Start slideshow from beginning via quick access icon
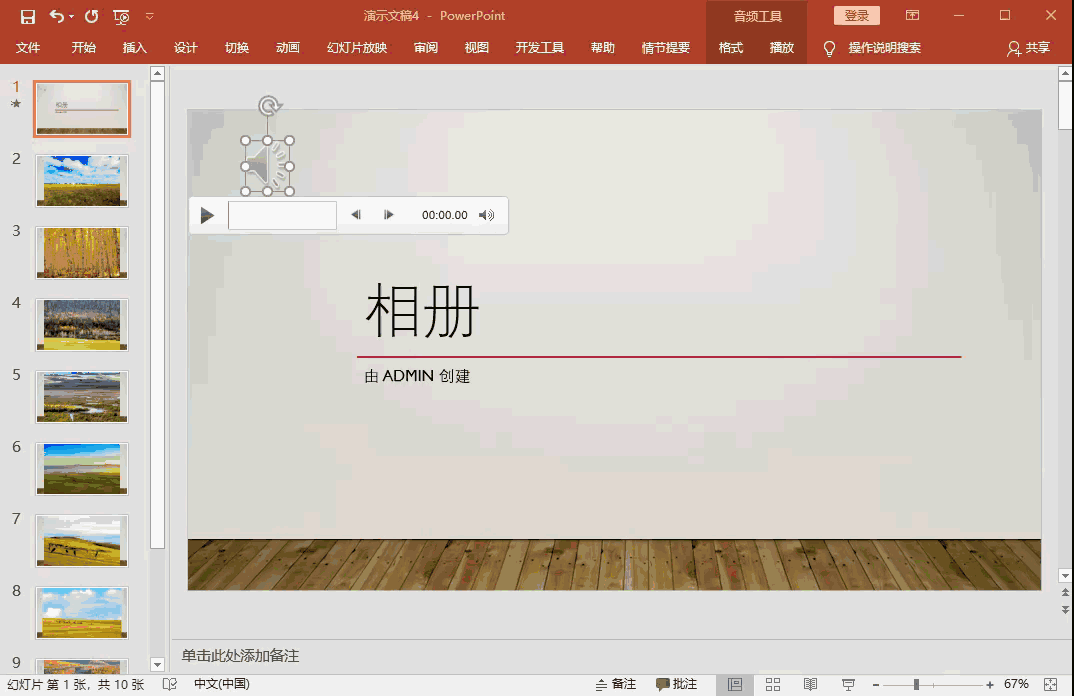 click(121, 16)
